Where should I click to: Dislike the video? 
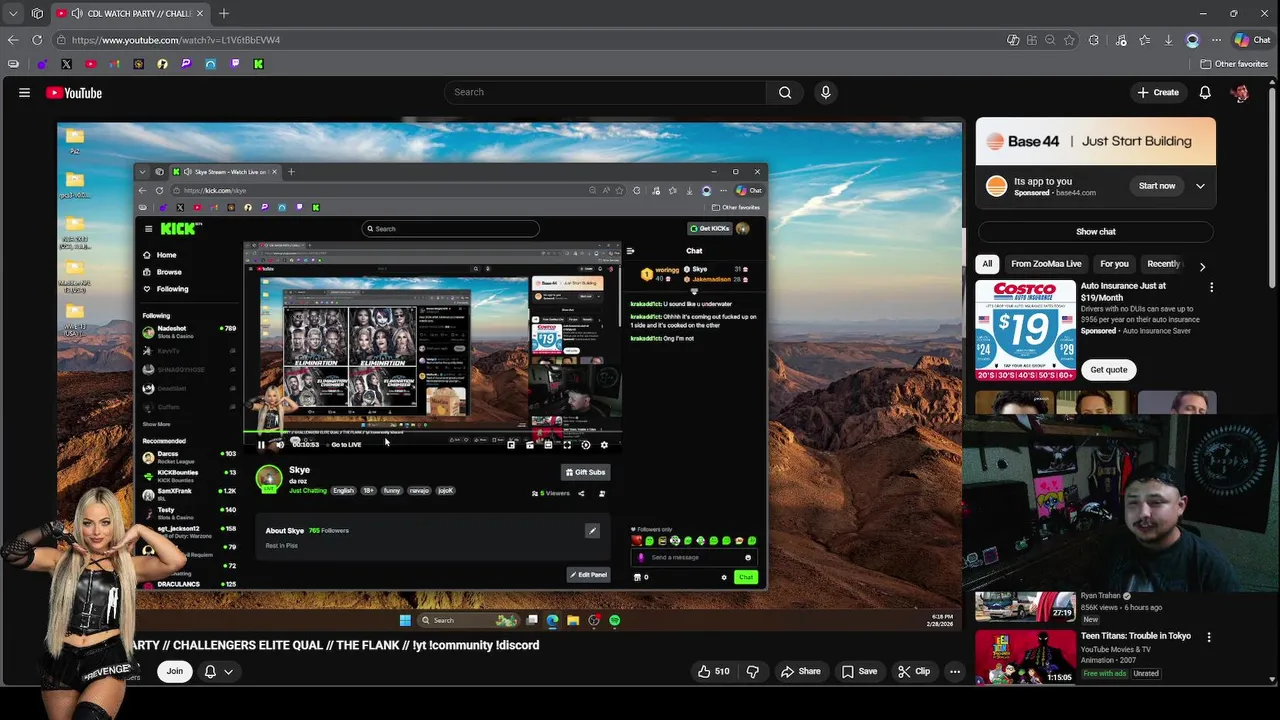[753, 672]
